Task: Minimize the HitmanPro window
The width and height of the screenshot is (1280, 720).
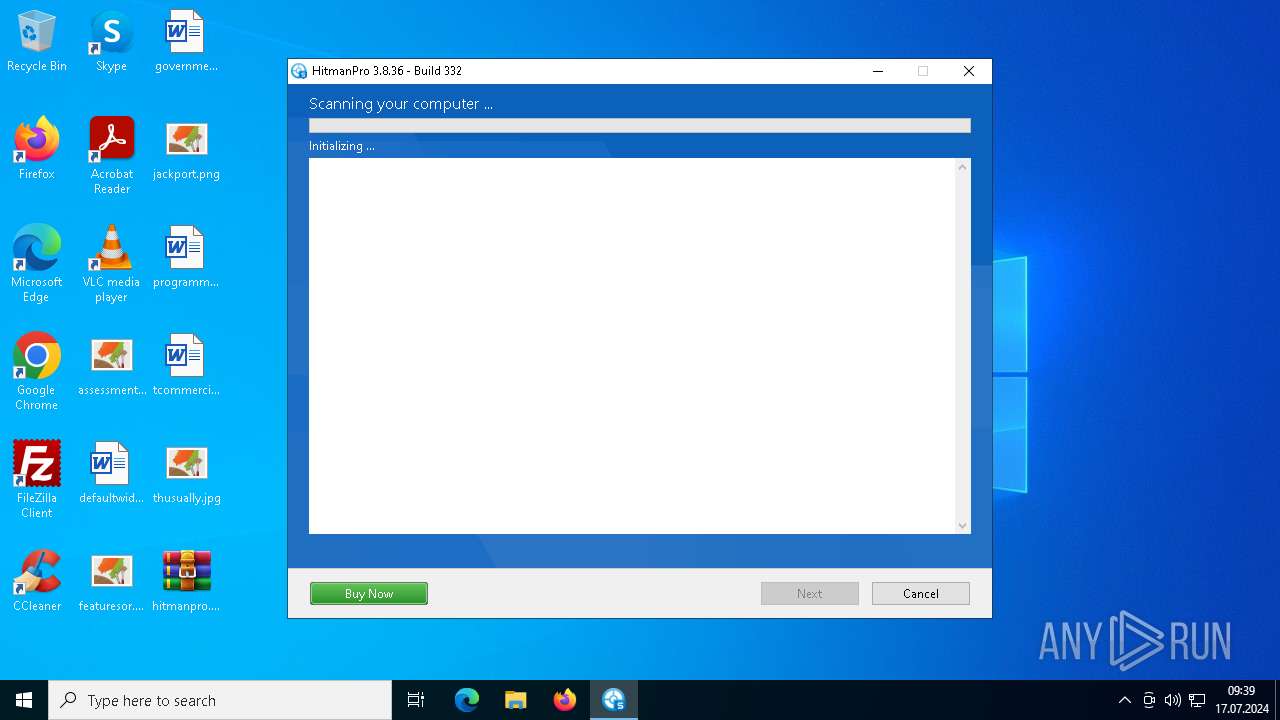Action: pyautogui.click(x=878, y=71)
